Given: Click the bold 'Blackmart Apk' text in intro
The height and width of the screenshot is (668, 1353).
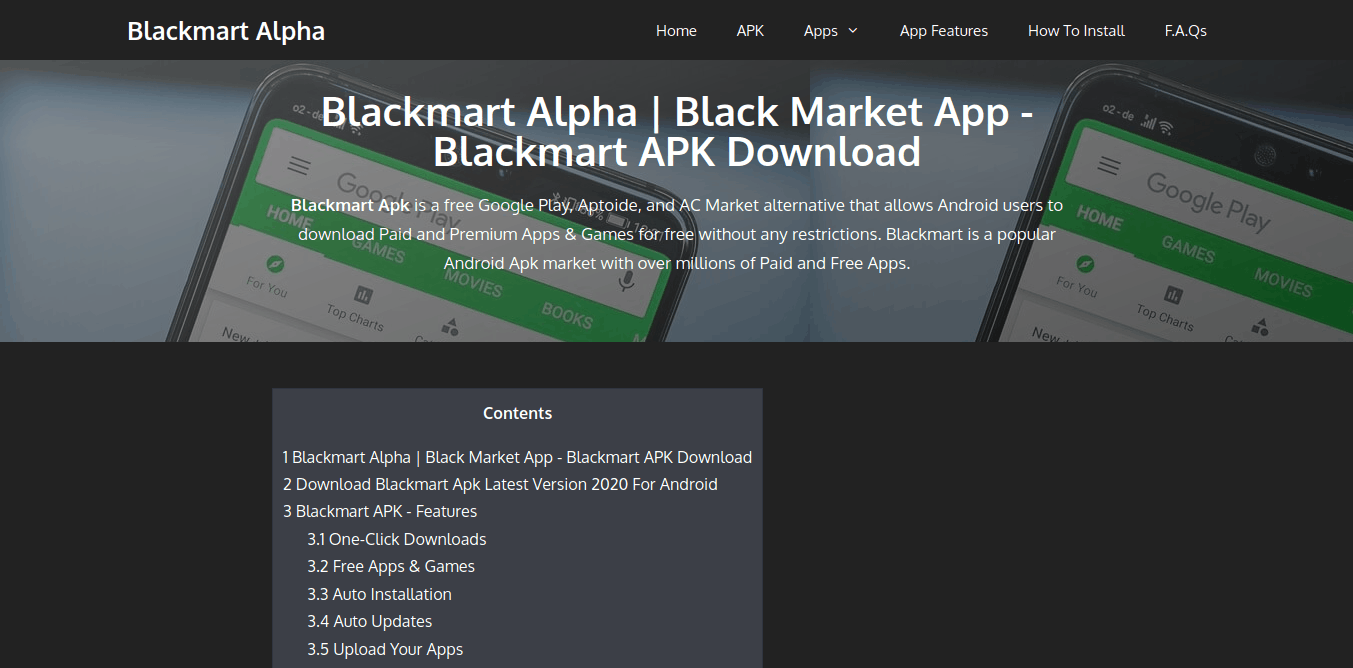Looking at the screenshot, I should click(x=350, y=205).
